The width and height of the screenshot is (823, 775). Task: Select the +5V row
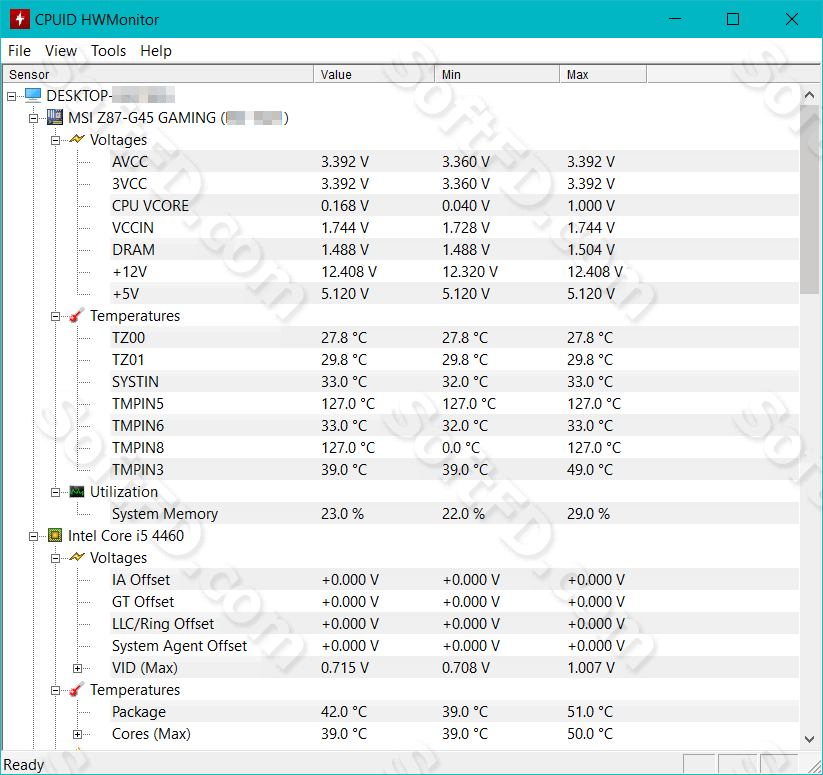coord(455,294)
